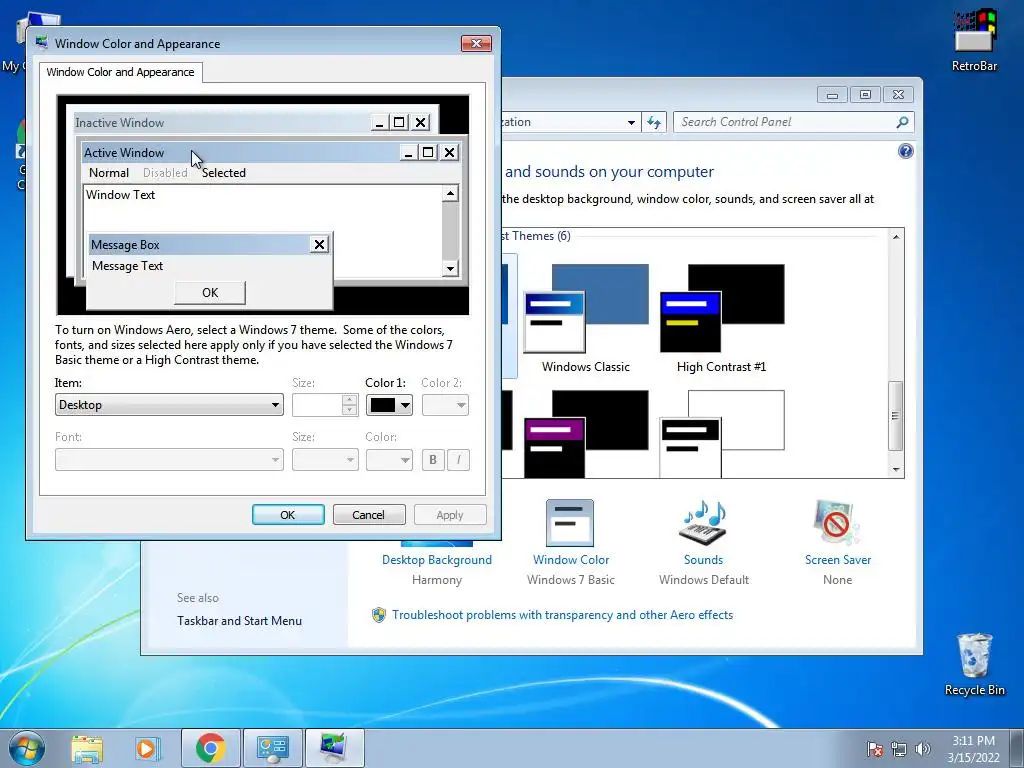Select the High Contrast #1 theme
The width and height of the screenshot is (1024, 768).
click(x=722, y=319)
